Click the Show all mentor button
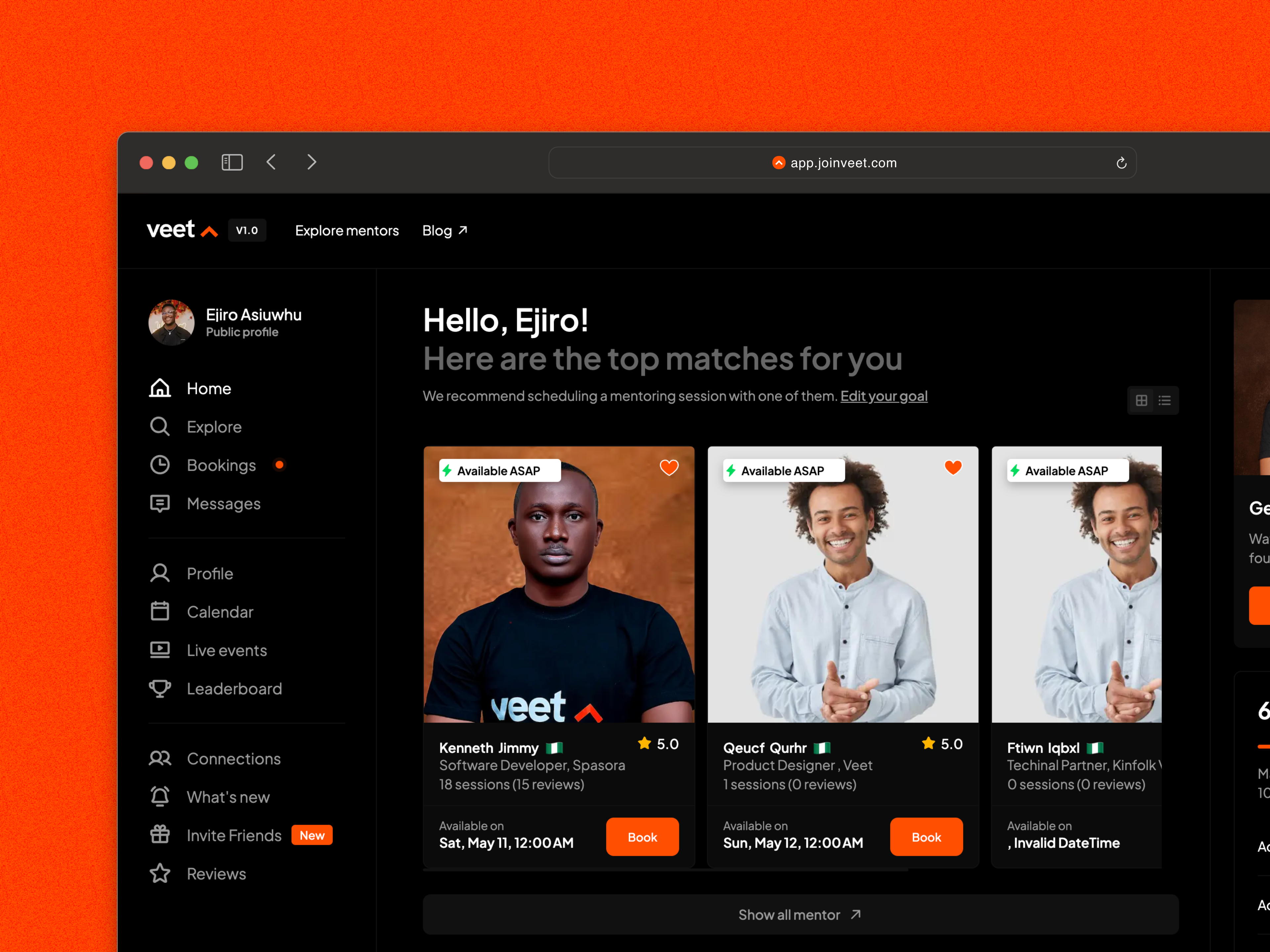The image size is (1270, 952). tap(800, 914)
